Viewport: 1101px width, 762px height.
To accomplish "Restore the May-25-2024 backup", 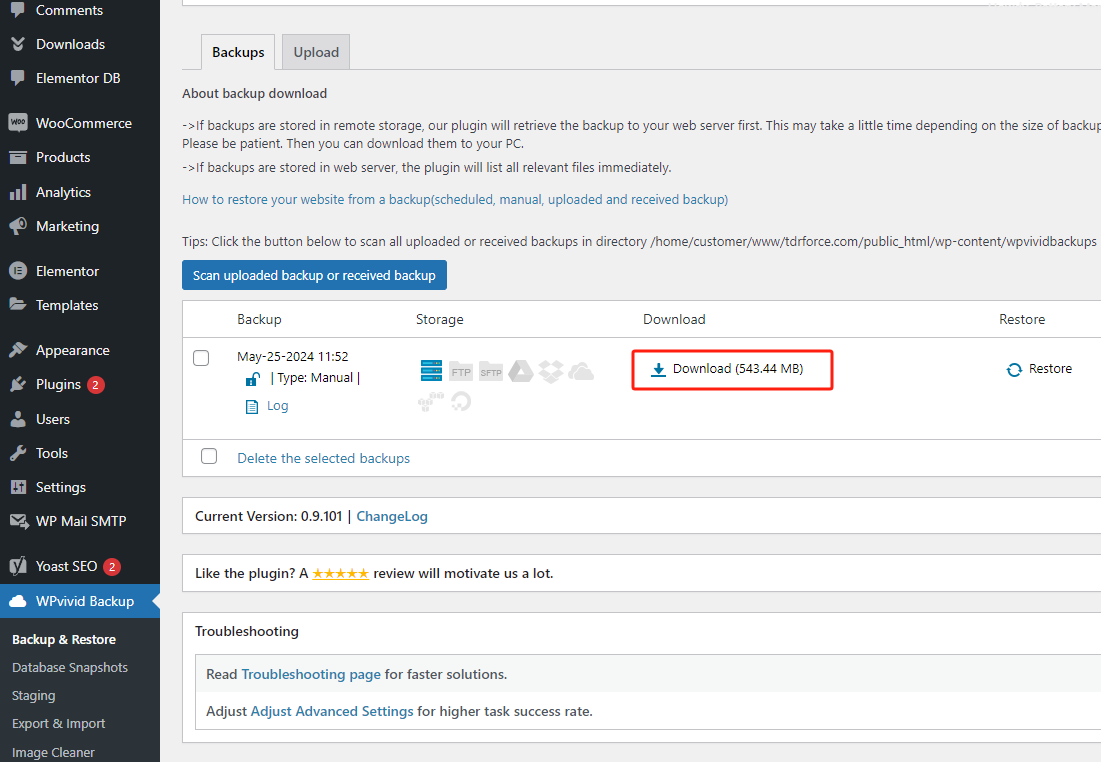I will coord(1039,369).
